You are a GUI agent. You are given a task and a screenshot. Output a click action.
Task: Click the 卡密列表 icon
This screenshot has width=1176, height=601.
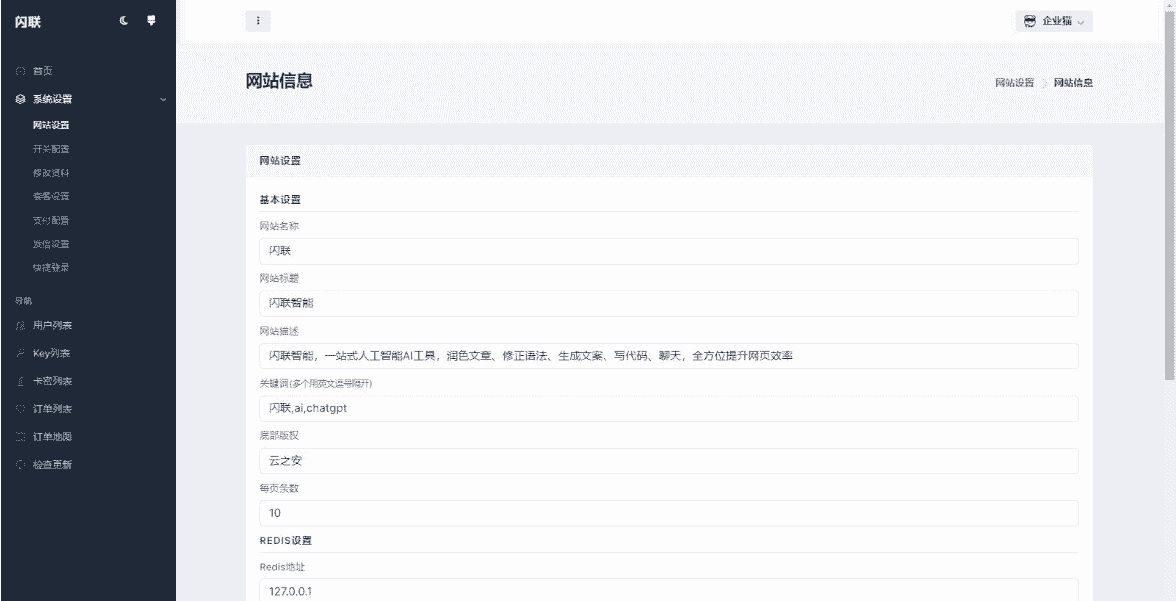point(20,381)
